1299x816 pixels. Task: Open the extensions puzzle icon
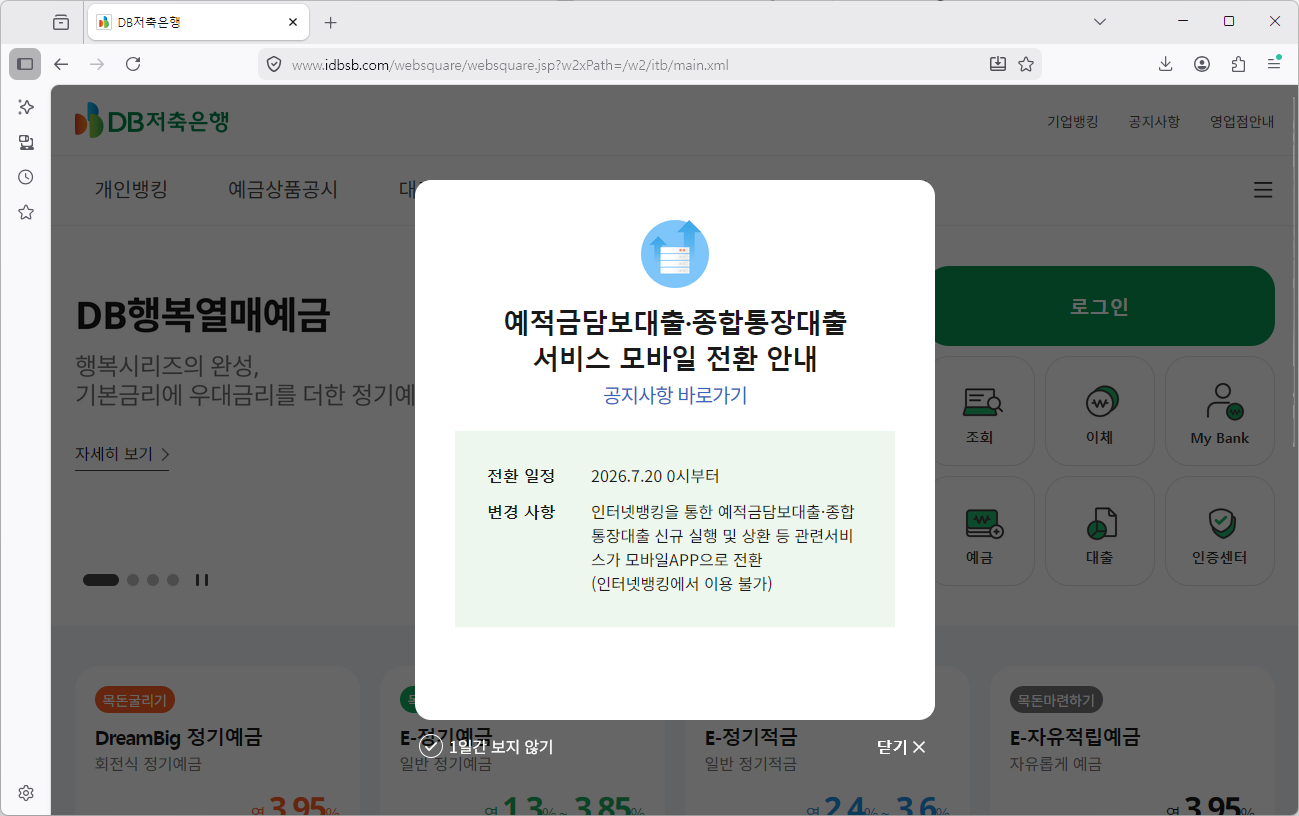click(1238, 64)
